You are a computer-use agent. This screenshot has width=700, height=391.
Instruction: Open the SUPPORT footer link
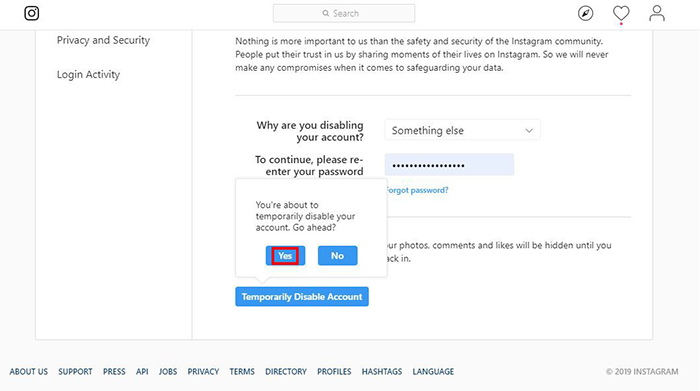click(x=75, y=371)
